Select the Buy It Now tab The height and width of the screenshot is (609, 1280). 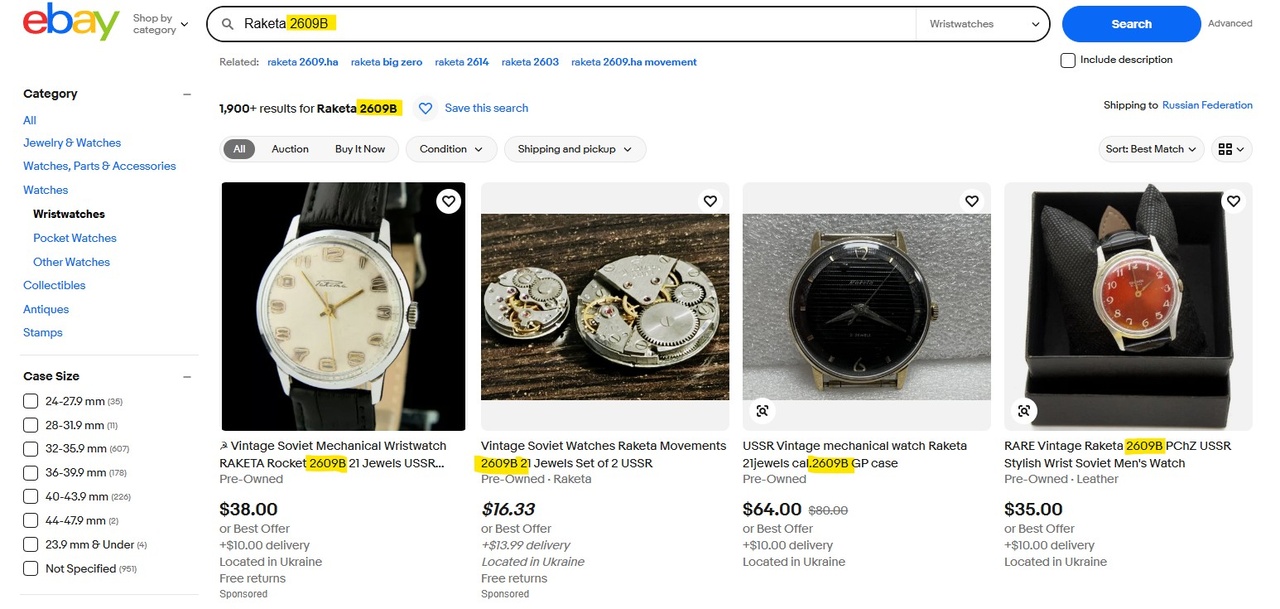point(360,149)
